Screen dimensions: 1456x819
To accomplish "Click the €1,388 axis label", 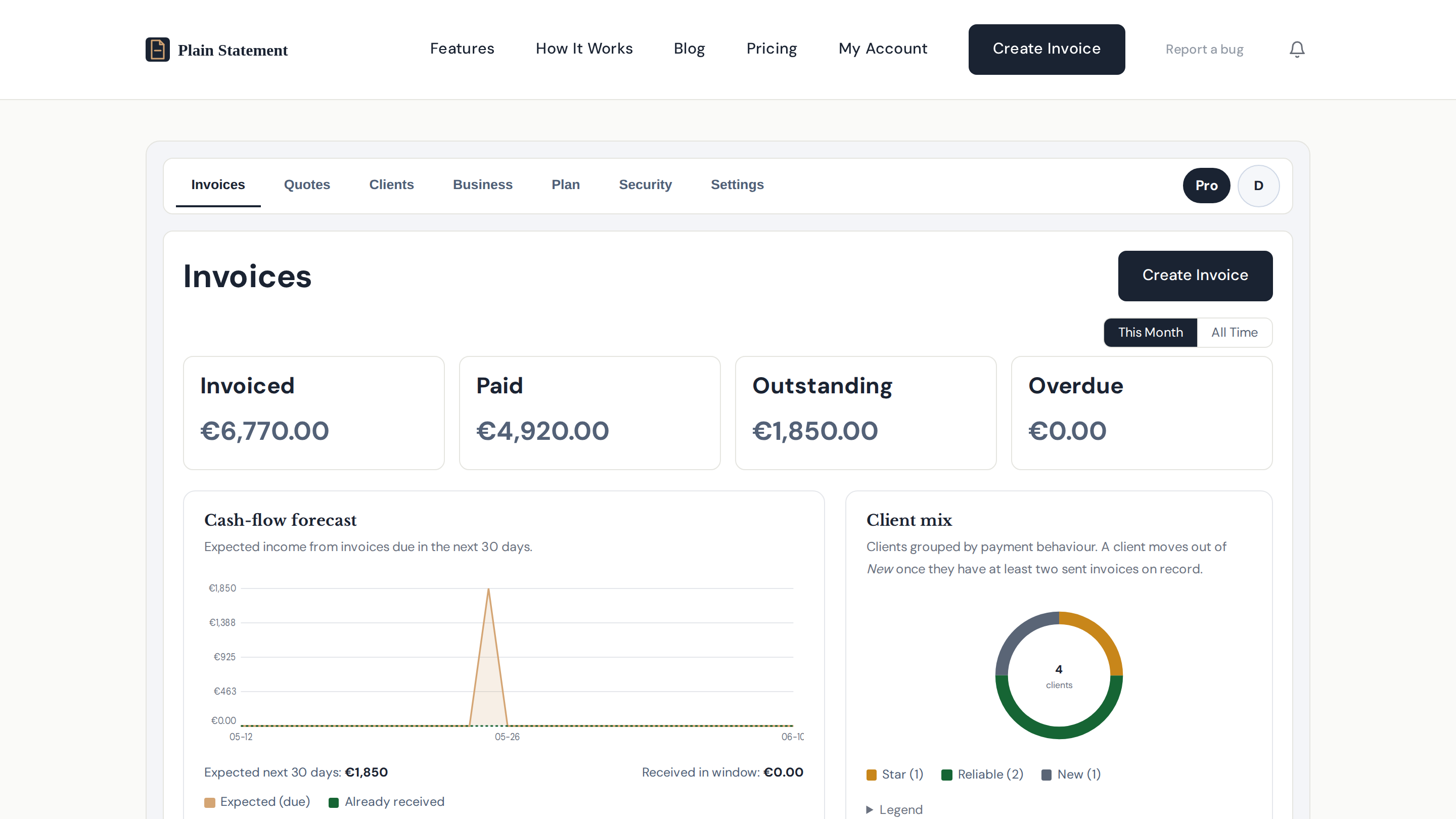I will point(222,623).
